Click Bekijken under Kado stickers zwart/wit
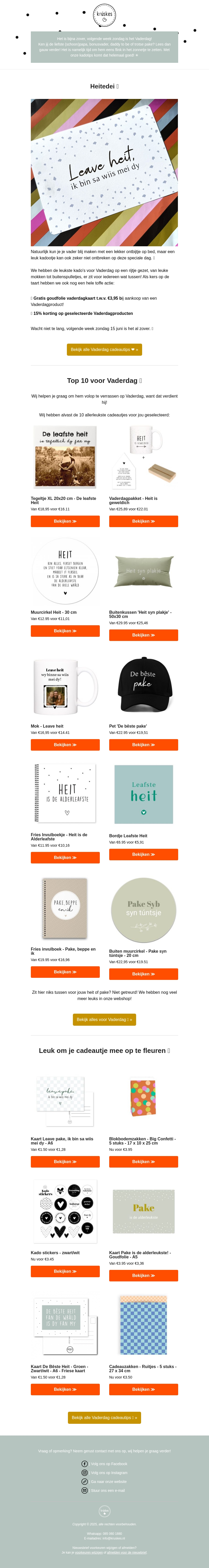The height and width of the screenshot is (1568, 209). click(65, 1271)
